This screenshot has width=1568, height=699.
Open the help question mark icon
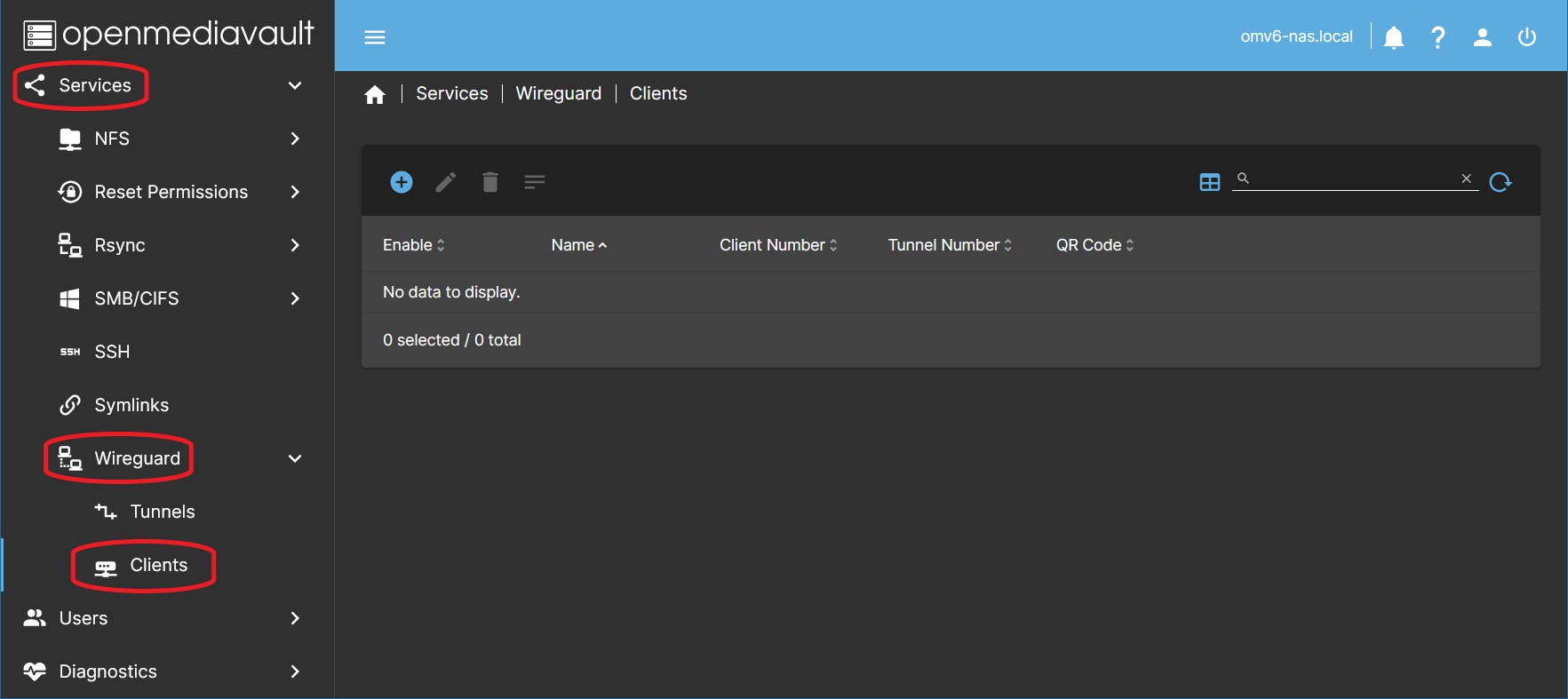pos(1437,37)
